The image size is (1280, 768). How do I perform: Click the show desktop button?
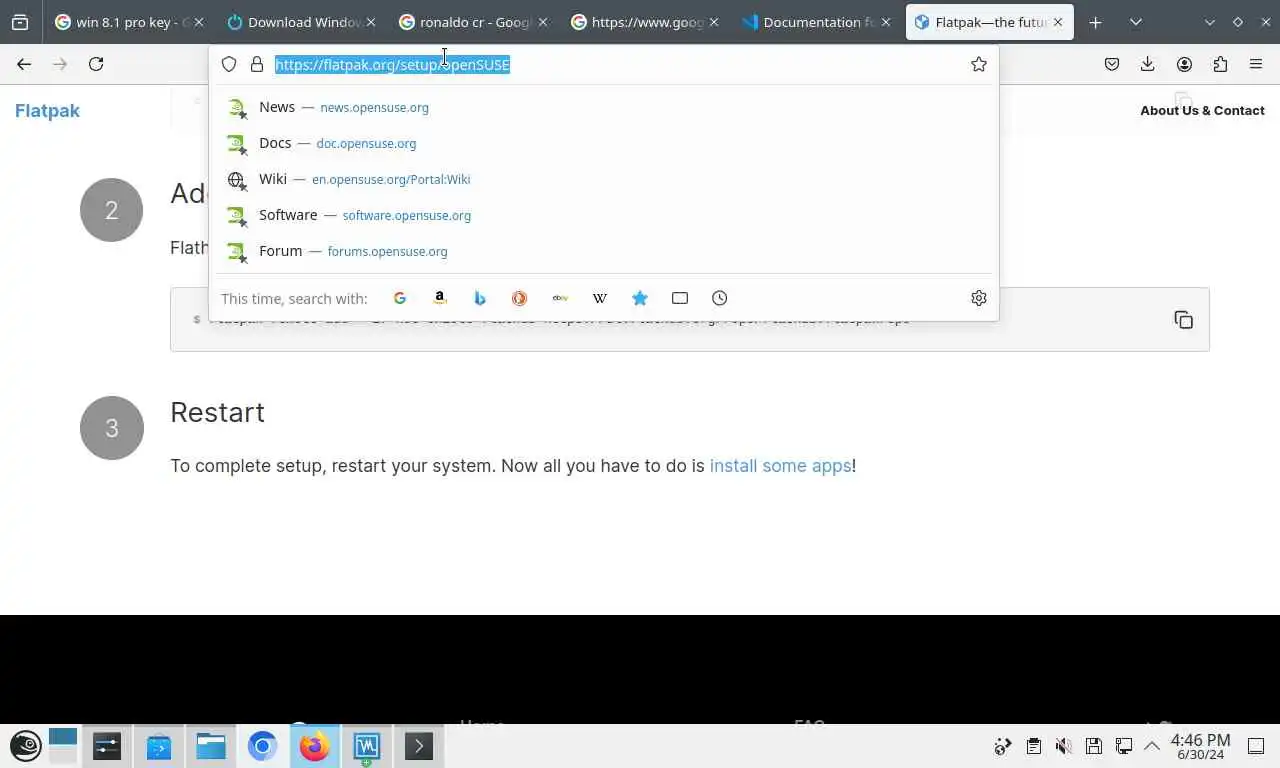tap(1256, 746)
